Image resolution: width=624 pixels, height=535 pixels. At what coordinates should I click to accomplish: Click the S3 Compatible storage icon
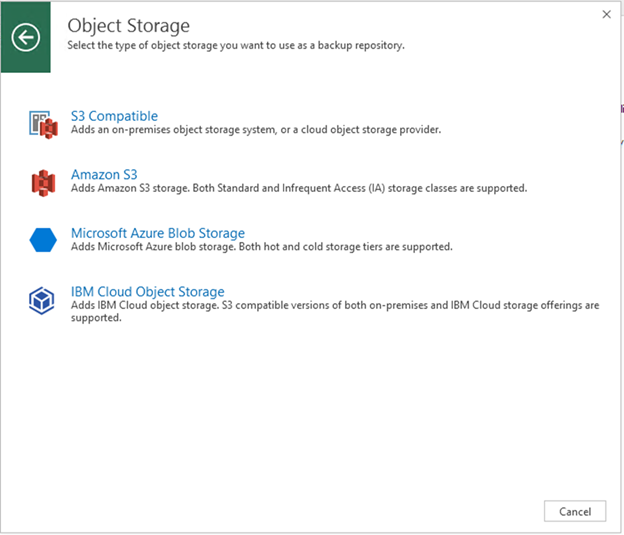click(x=43, y=123)
